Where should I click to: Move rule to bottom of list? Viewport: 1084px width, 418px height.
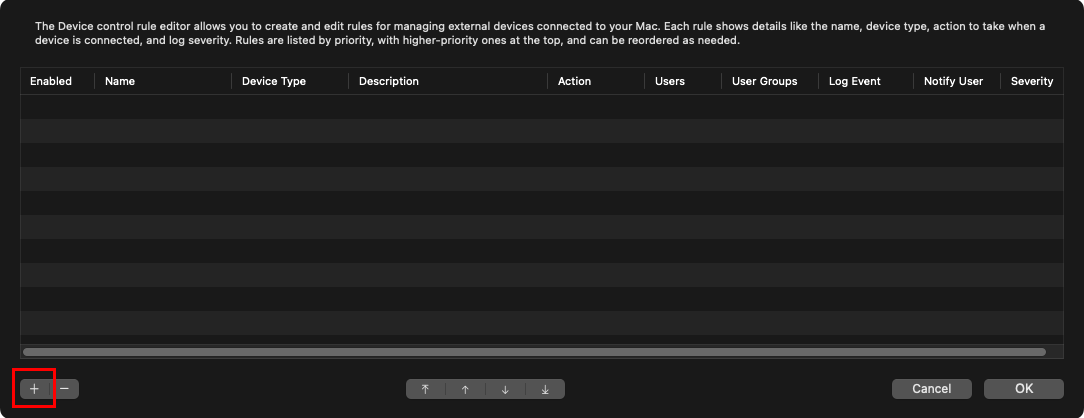545,389
